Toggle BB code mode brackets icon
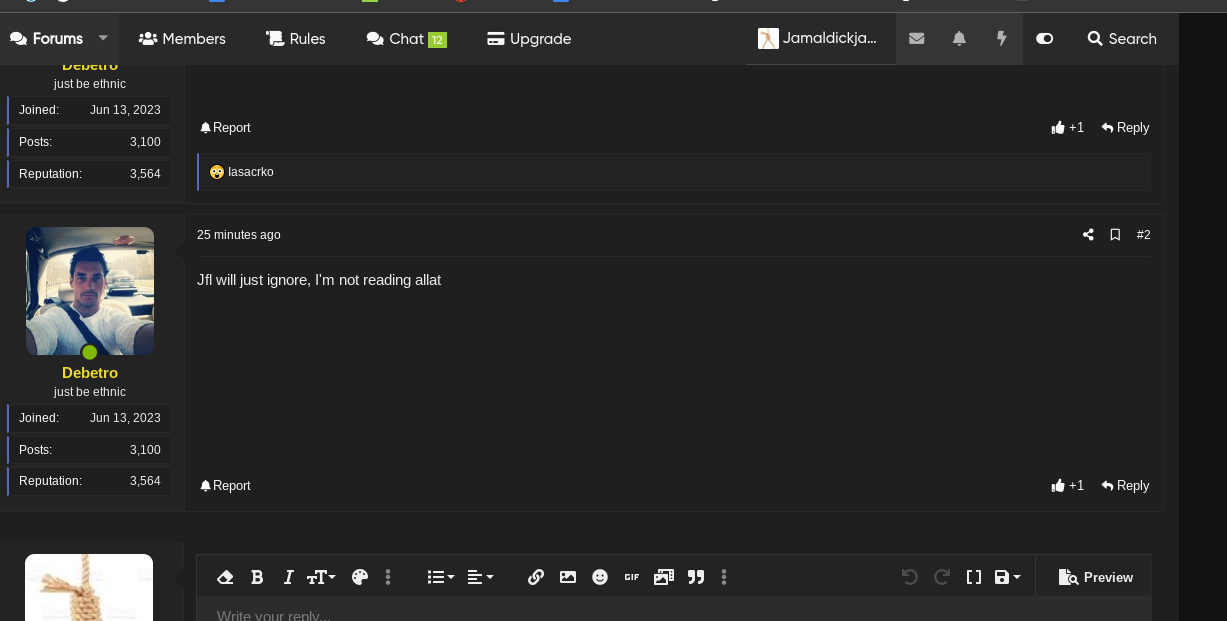The image size is (1227, 621). tap(973, 577)
